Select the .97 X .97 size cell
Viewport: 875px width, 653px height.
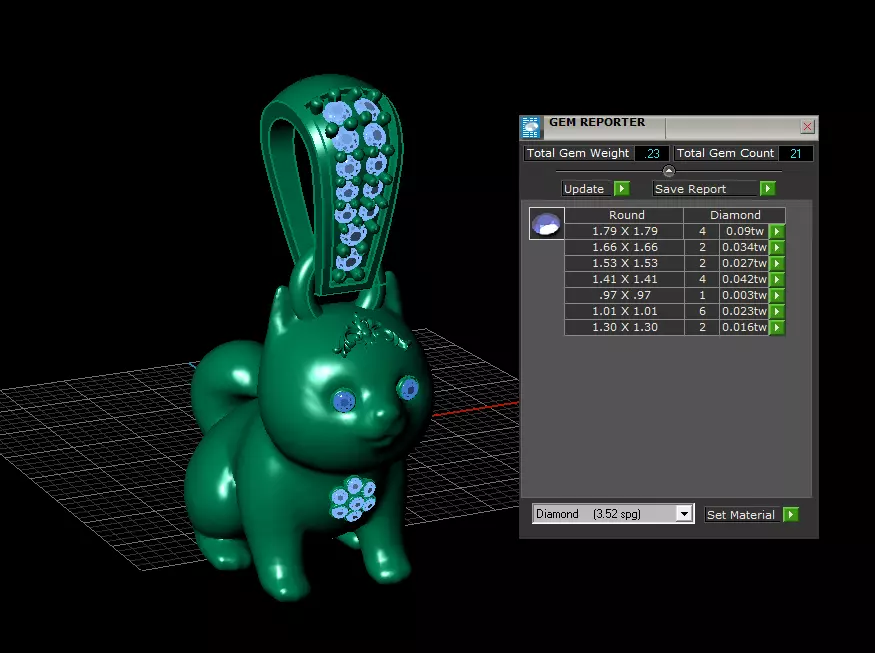click(624, 295)
